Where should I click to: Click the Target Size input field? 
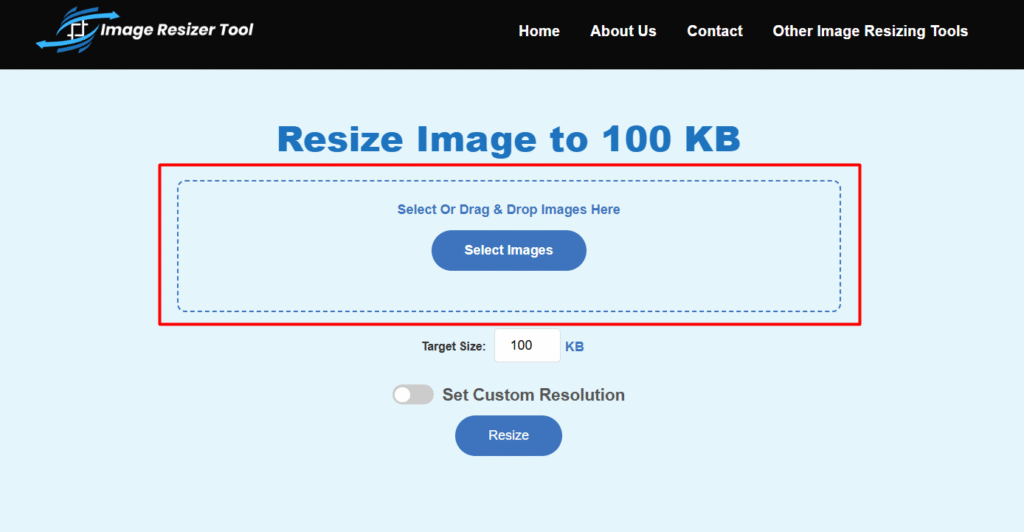pyautogui.click(x=527, y=345)
